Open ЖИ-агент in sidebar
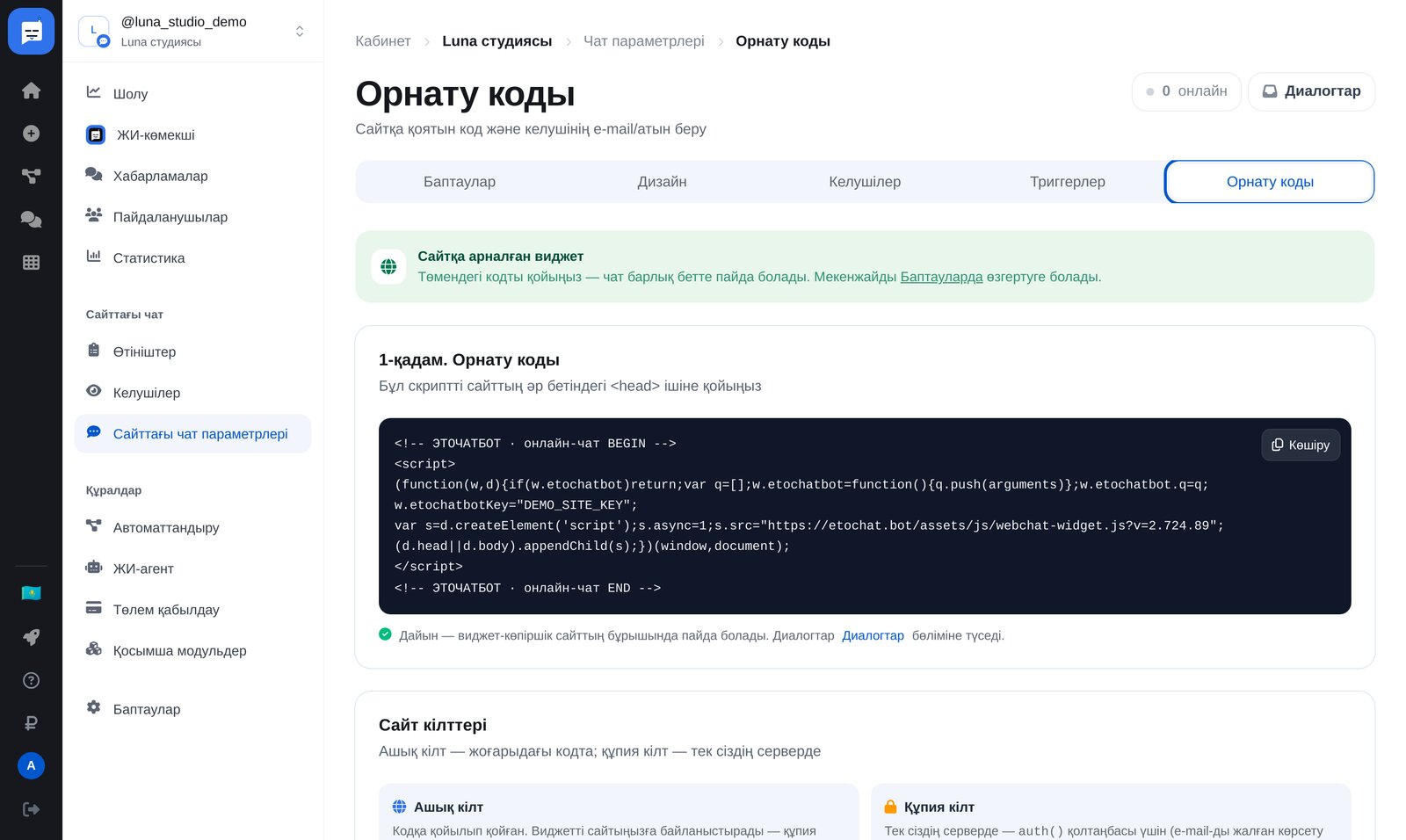The height and width of the screenshot is (840, 1406). [x=193, y=568]
